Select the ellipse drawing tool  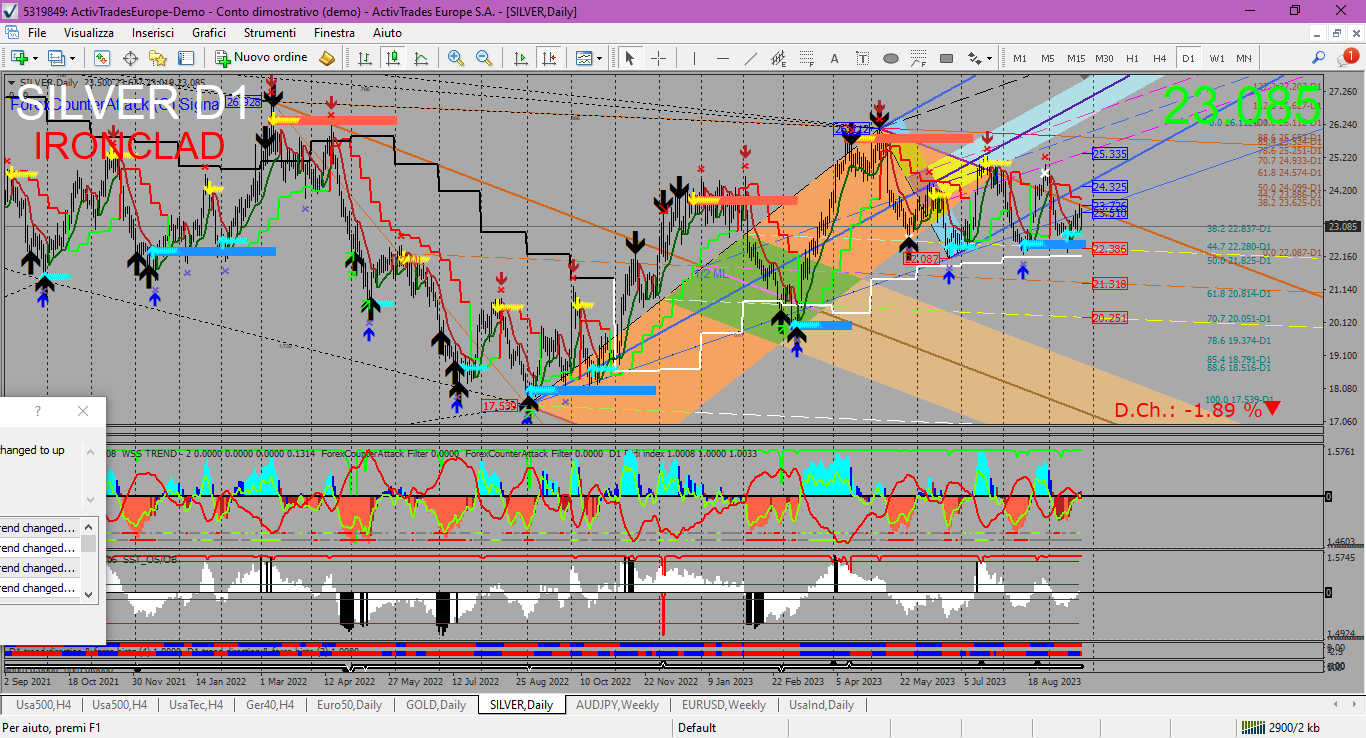tap(891, 58)
